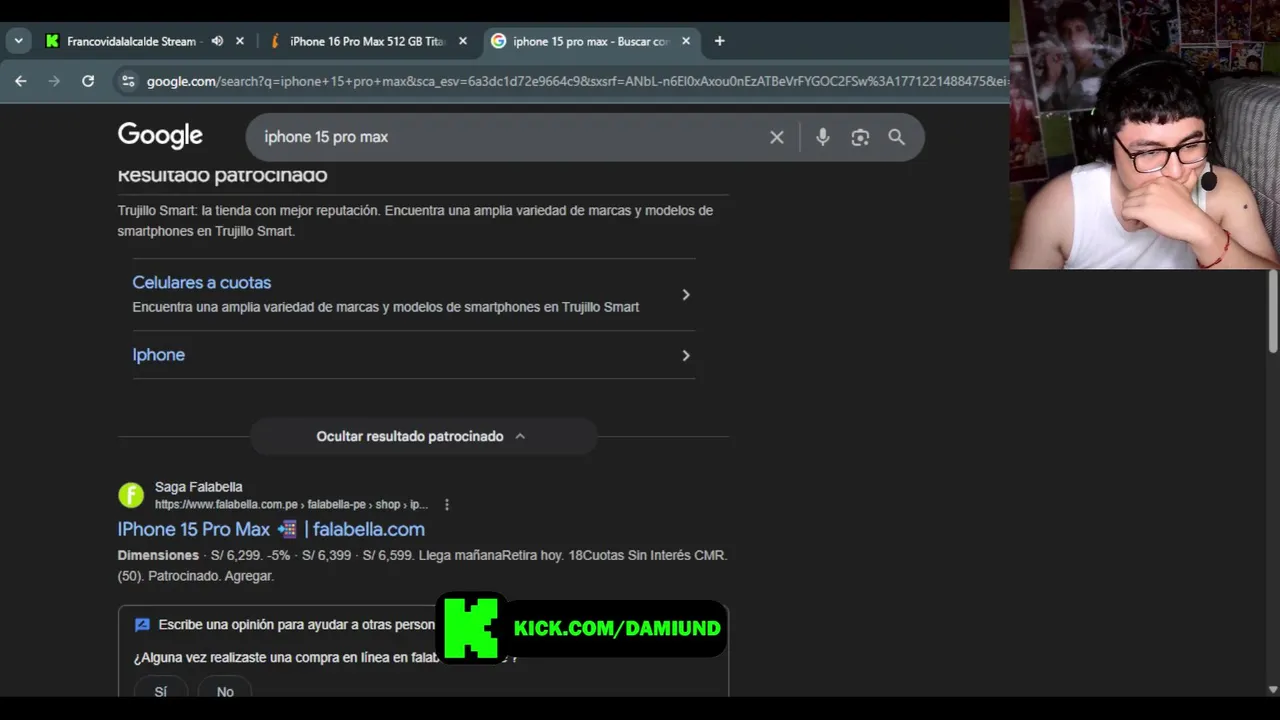Open Saga Falabella site name
Image resolution: width=1280 pixels, height=720 pixels.
tap(198, 487)
